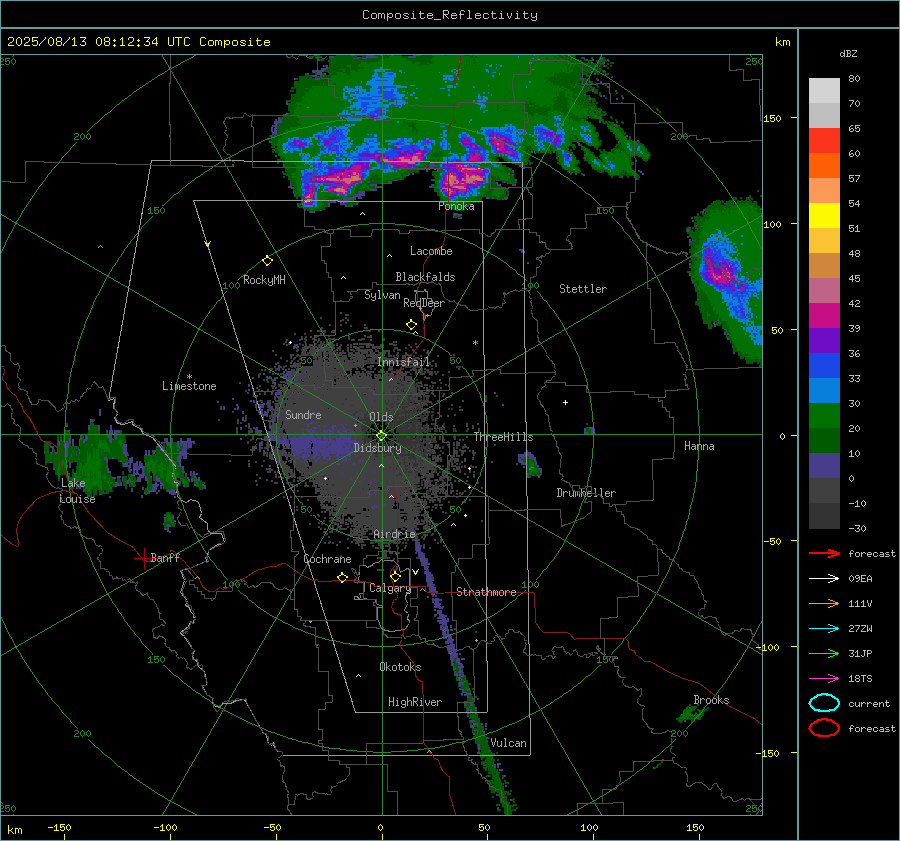Click the yellow diamond marker near Cochrane

(343, 577)
